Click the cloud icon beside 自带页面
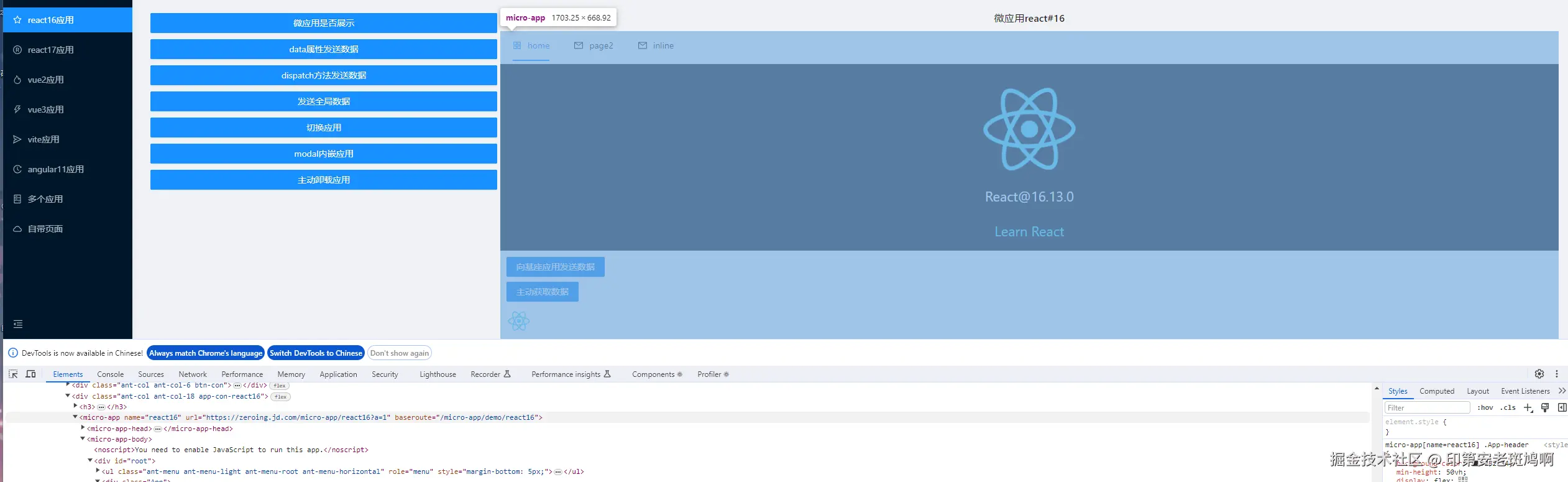Screen dimensions: 1568x482 17,229
